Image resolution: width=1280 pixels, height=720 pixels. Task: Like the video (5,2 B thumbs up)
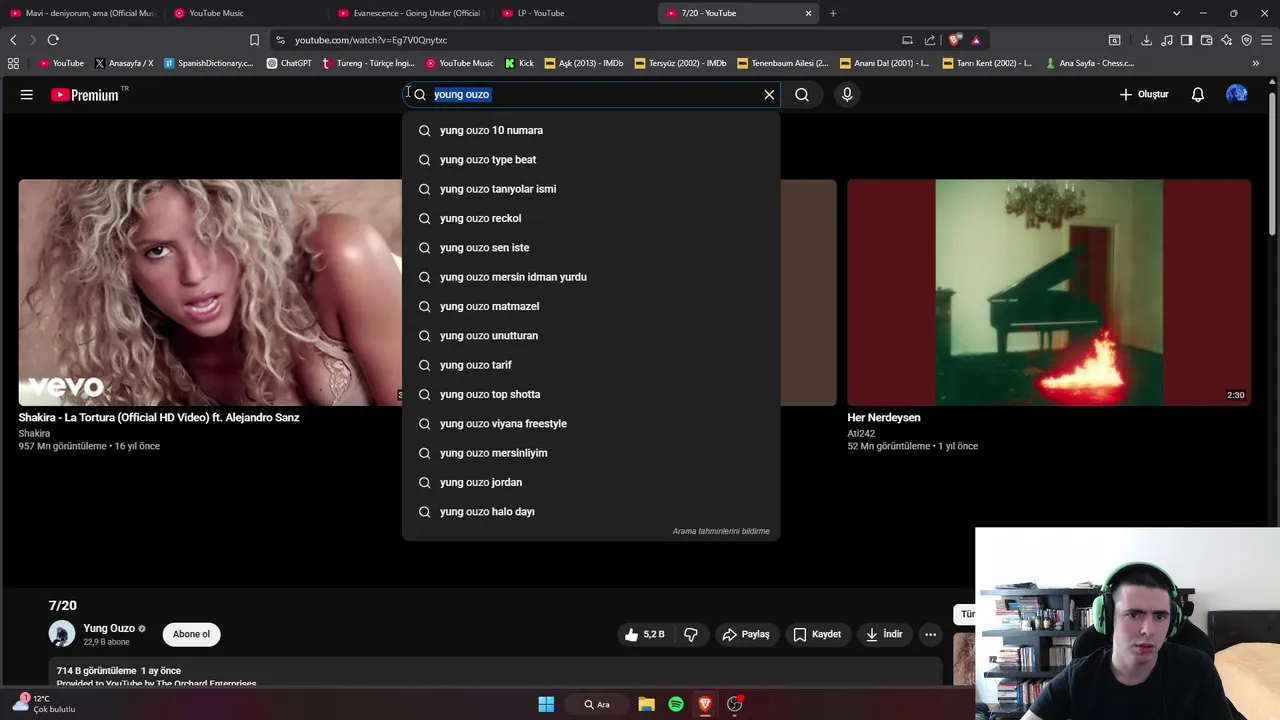tap(645, 634)
